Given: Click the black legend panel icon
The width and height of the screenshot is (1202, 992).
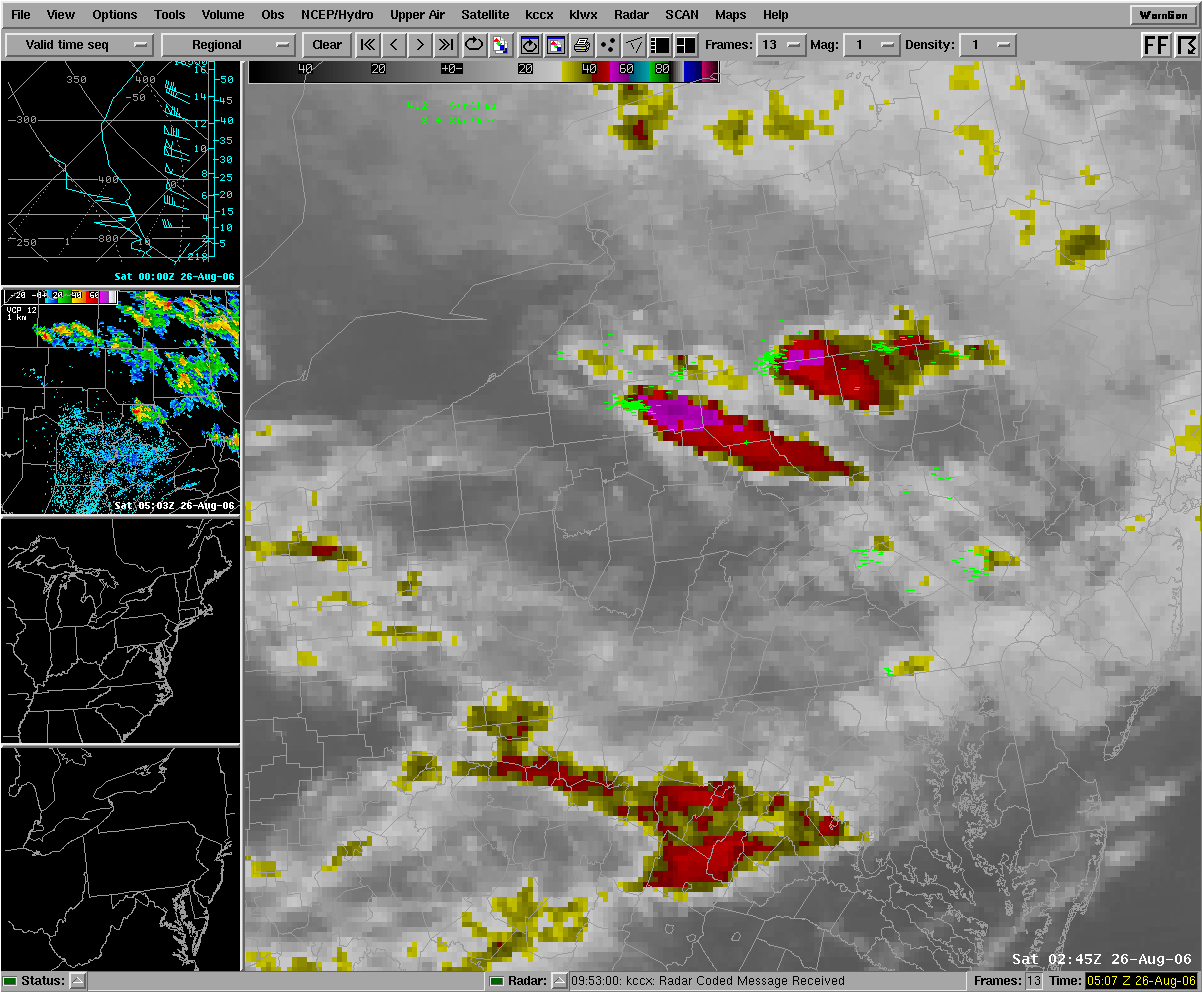Looking at the screenshot, I should point(660,45).
